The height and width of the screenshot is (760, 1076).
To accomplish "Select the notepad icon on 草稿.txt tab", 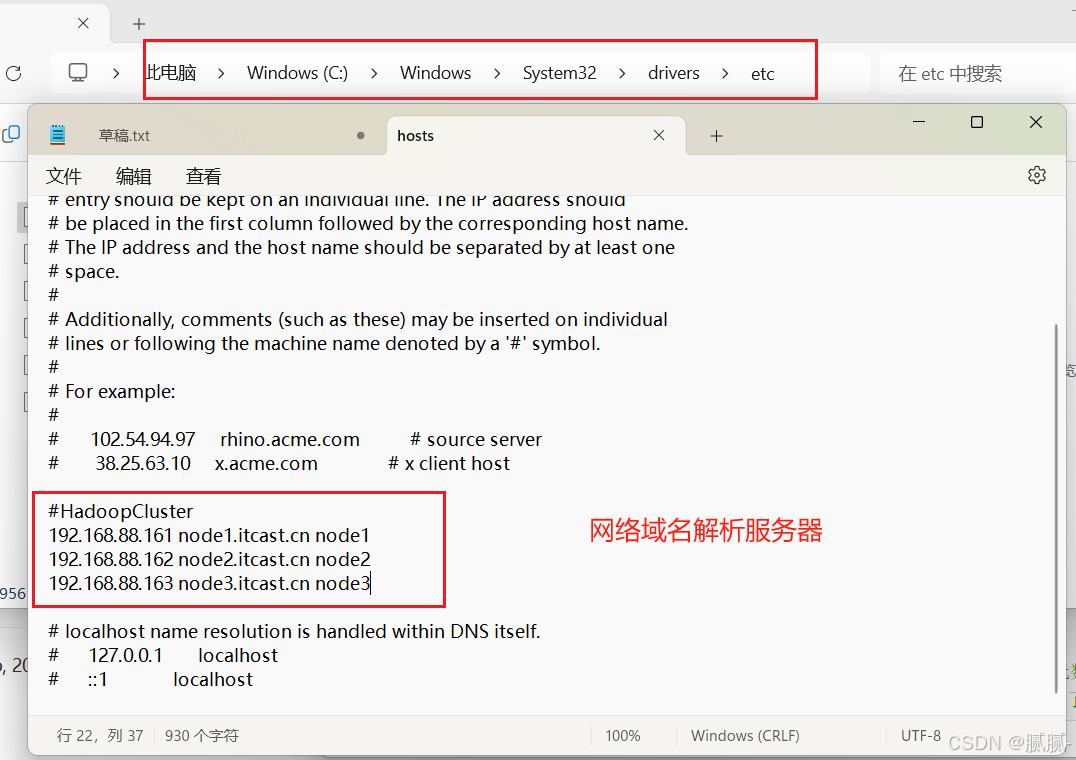I will tap(57, 134).
